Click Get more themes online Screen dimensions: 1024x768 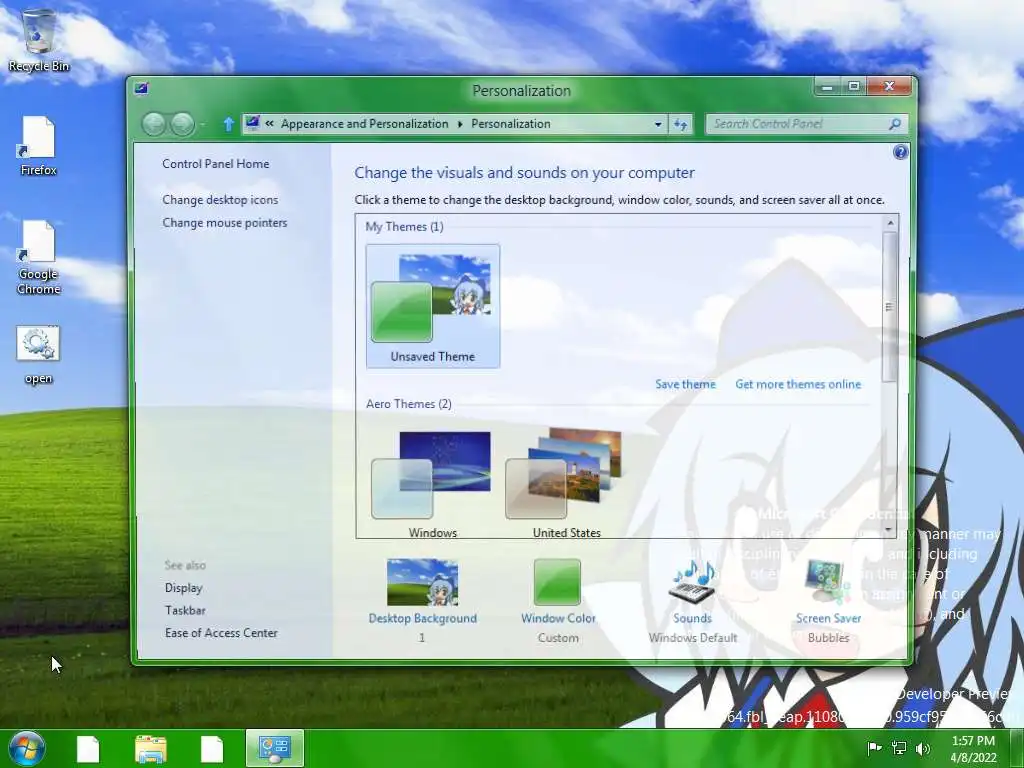(x=798, y=384)
